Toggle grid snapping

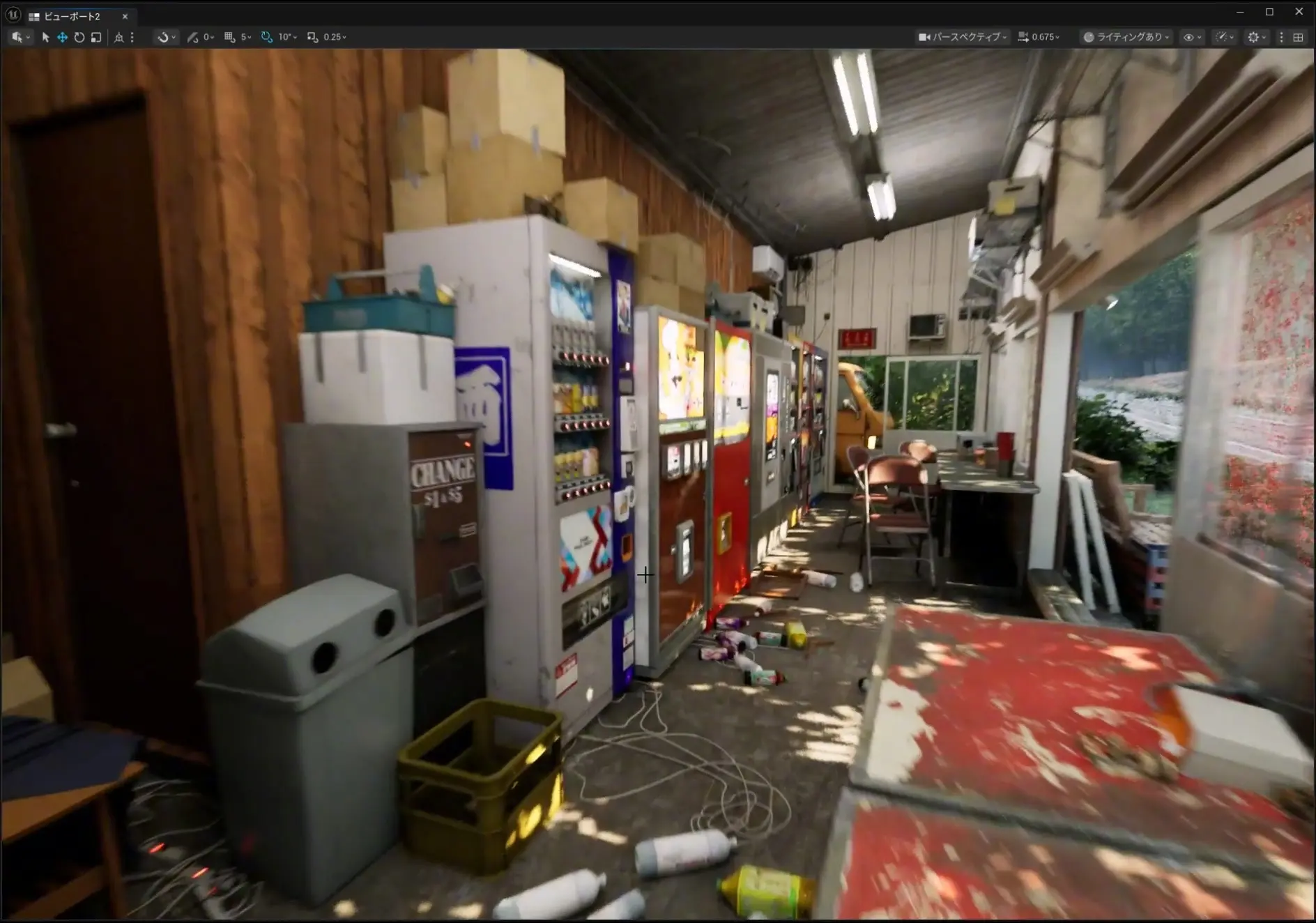[230, 37]
